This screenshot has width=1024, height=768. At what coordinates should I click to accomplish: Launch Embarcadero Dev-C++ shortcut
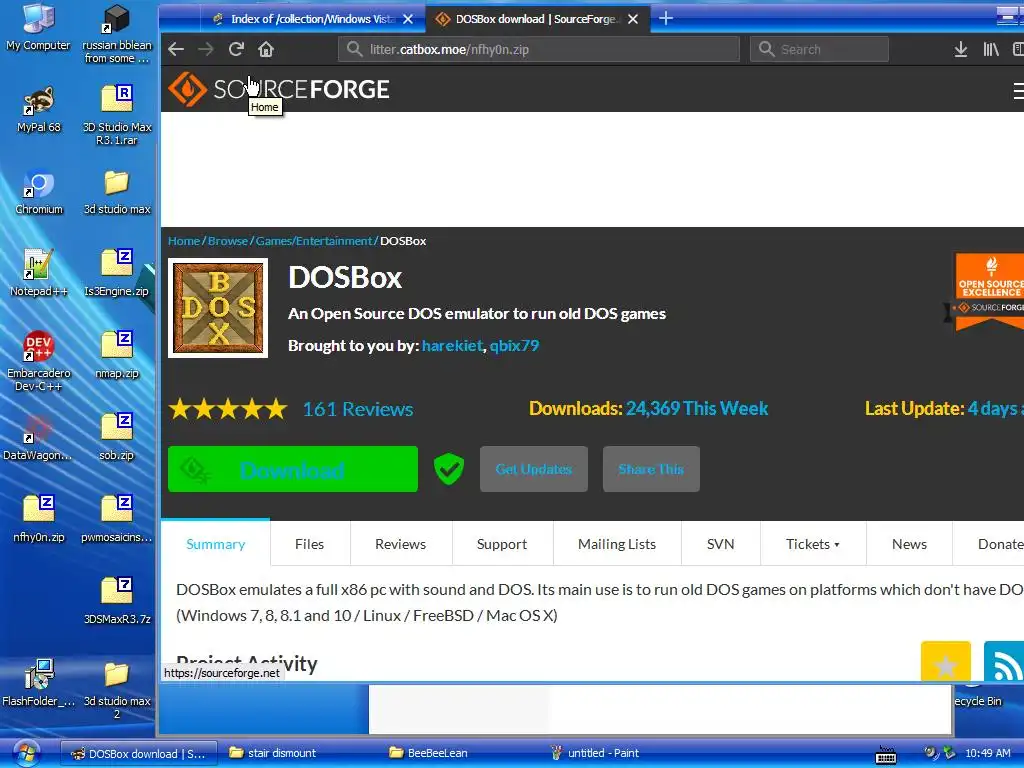pos(39,361)
